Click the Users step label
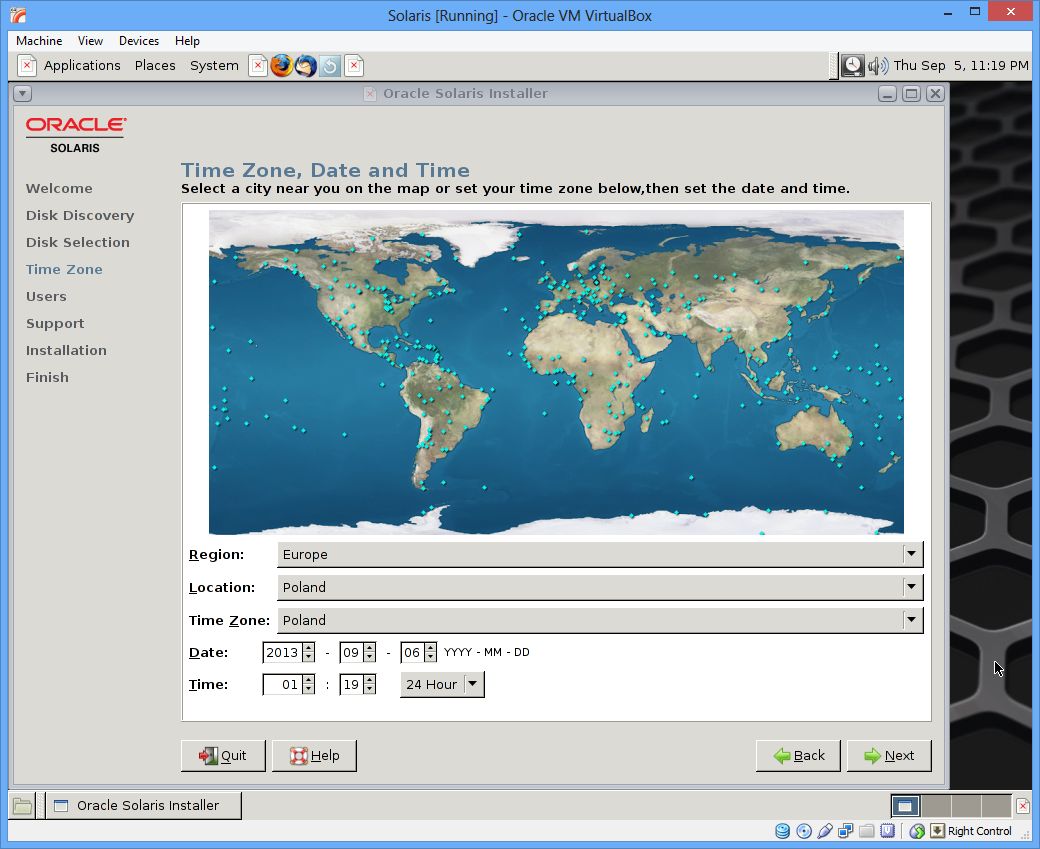Screen dimensions: 1040x849 46,296
